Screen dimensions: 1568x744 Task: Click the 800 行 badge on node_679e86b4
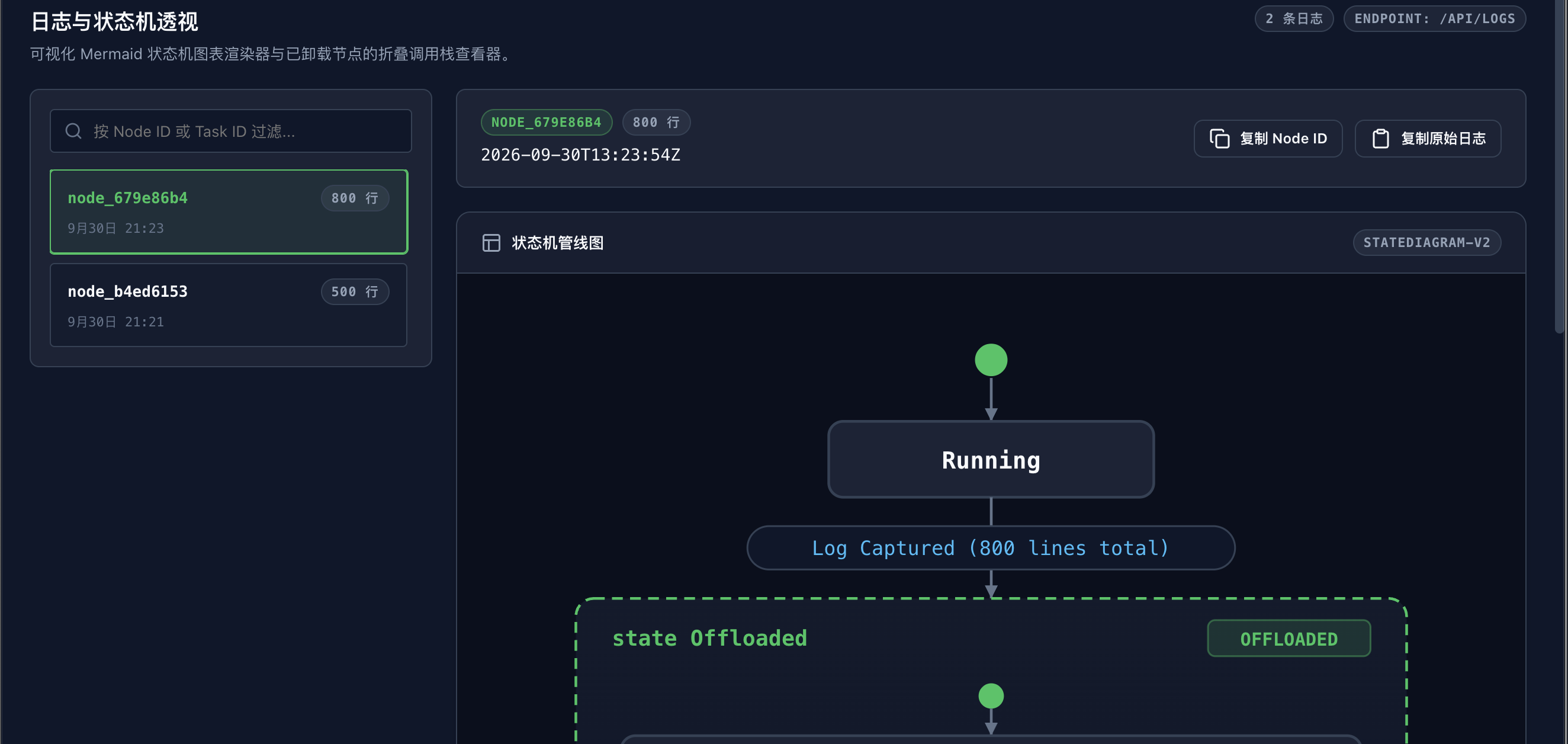(x=355, y=198)
